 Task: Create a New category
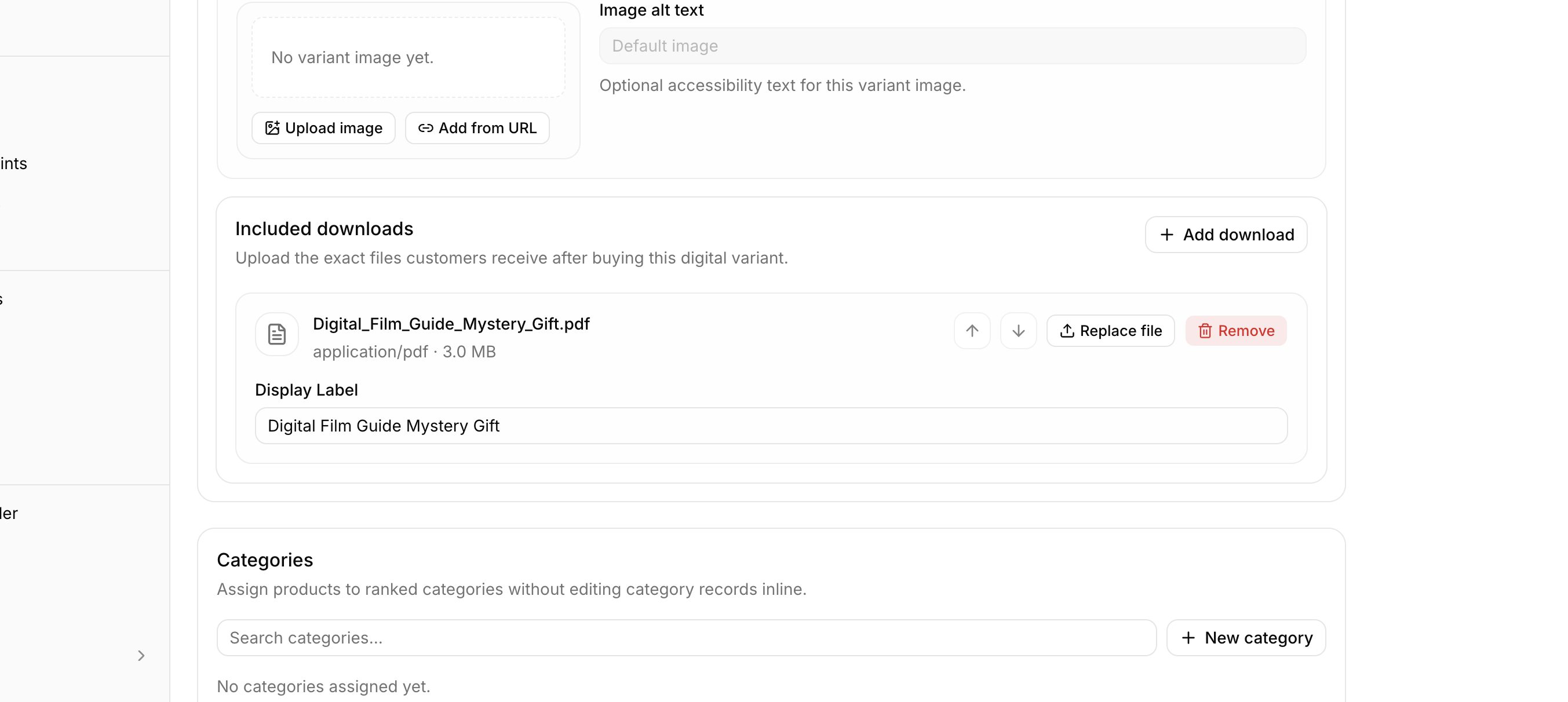[x=1245, y=637]
